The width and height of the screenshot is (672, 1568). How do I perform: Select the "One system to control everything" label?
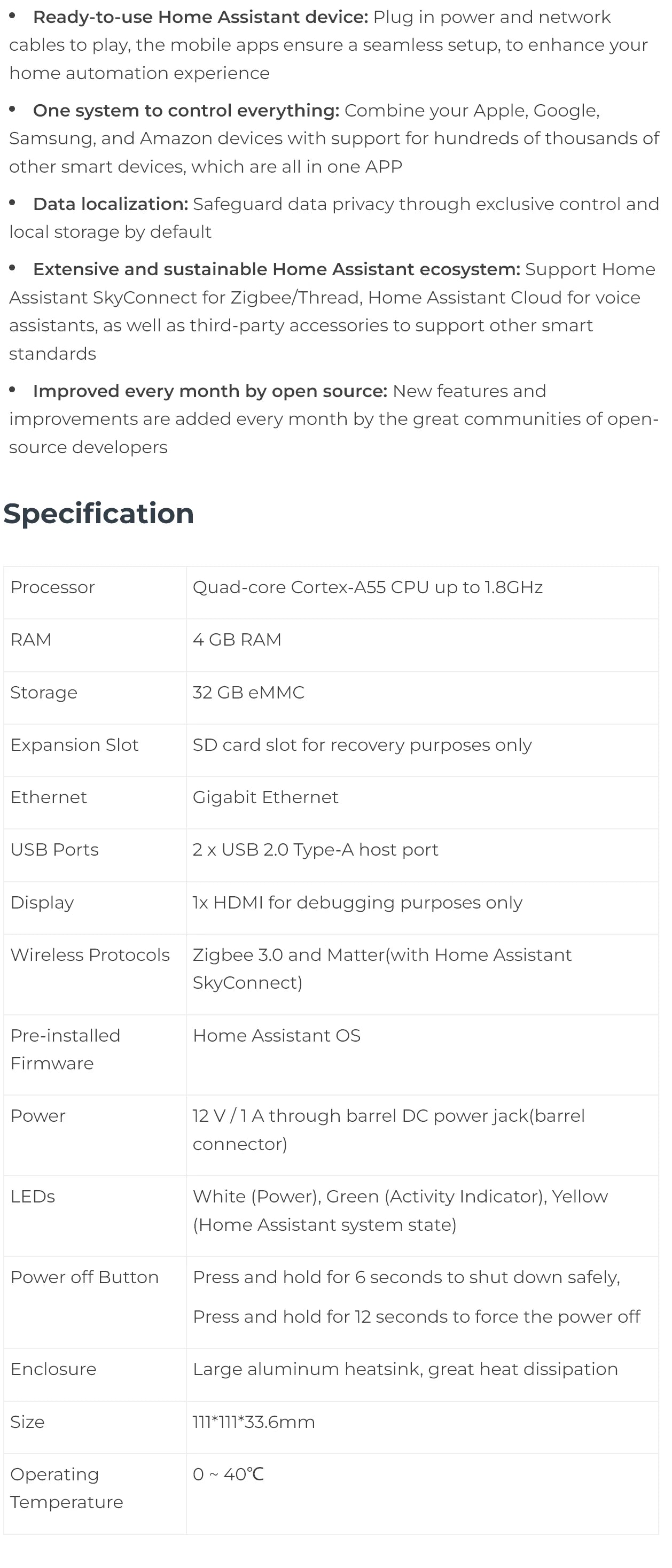(x=185, y=111)
